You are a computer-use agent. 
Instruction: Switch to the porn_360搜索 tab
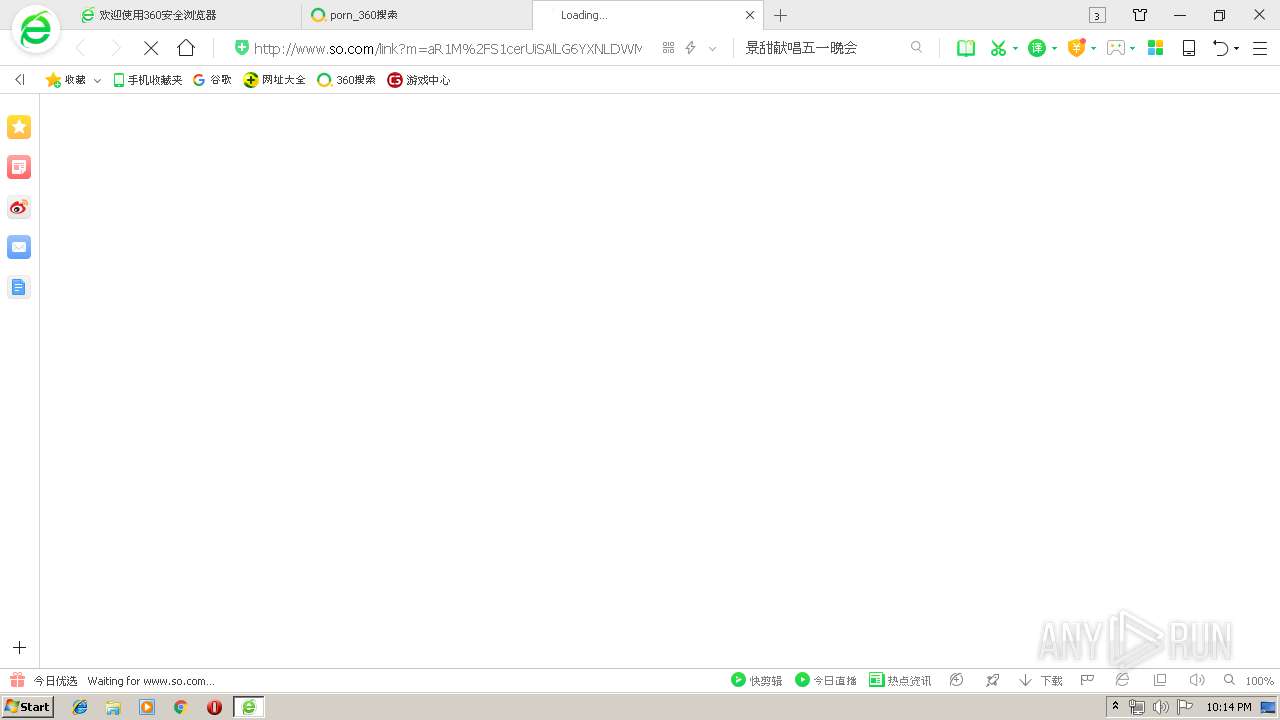[417, 15]
